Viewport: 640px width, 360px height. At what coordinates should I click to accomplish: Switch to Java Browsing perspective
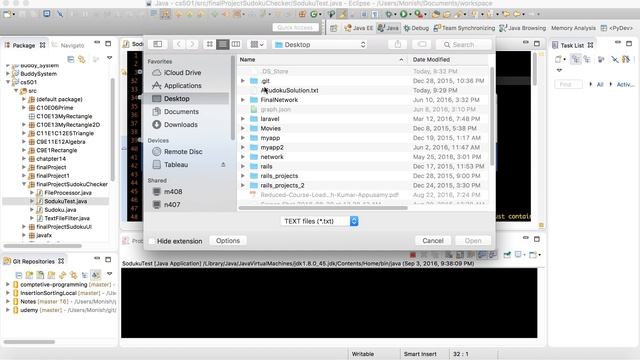pyautogui.click(x=522, y=28)
